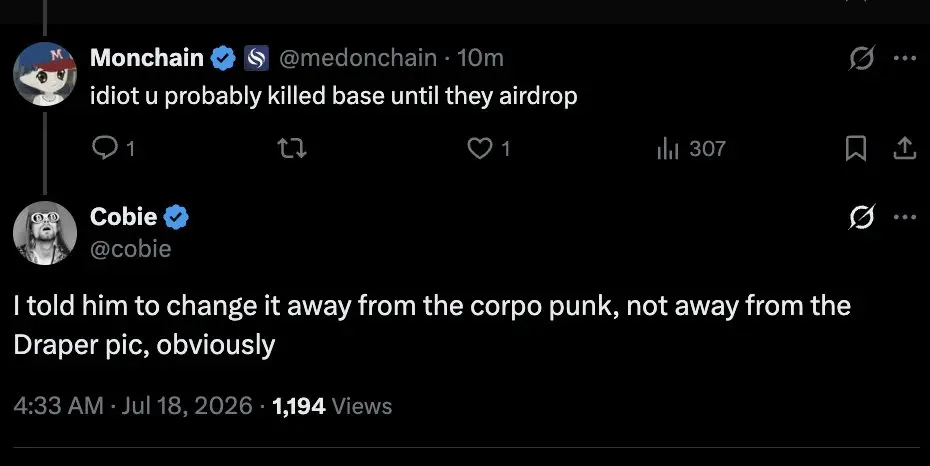
Task: Open the @cobie handle link
Action: [x=130, y=248]
